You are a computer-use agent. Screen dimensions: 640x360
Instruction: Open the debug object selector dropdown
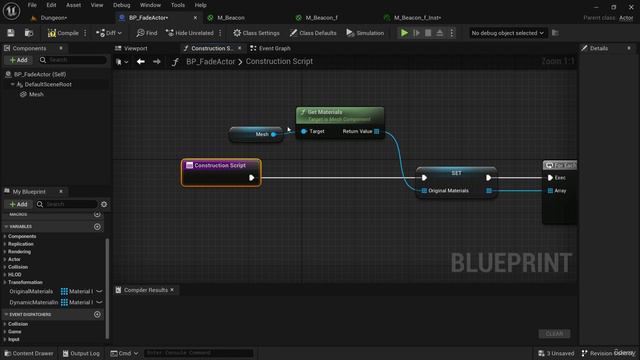pos(507,33)
